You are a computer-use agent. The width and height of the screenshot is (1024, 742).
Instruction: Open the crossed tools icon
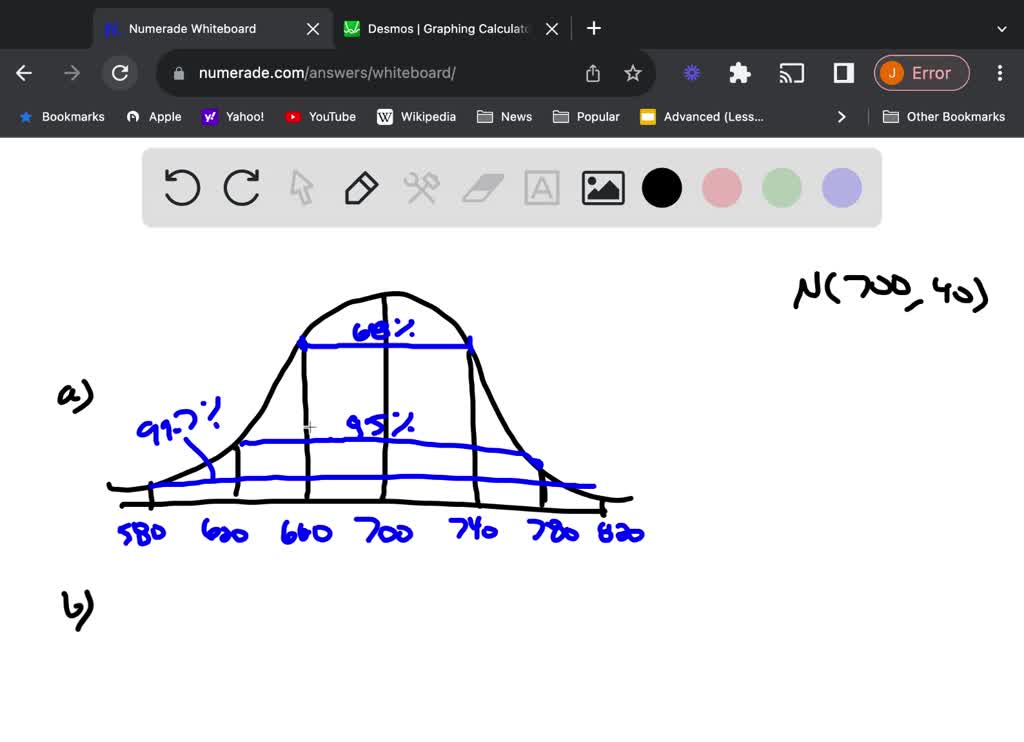[x=421, y=188]
